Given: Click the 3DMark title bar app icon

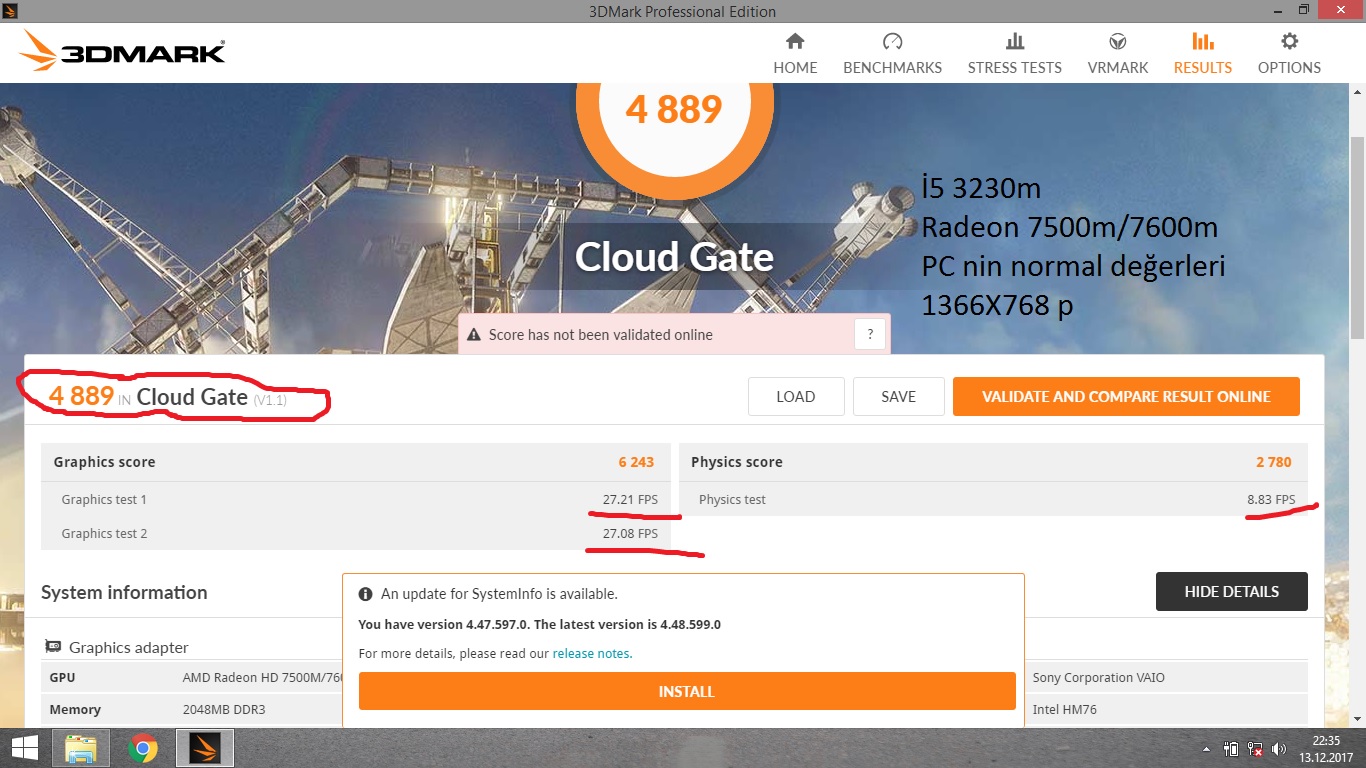Looking at the screenshot, I should tap(10, 10).
